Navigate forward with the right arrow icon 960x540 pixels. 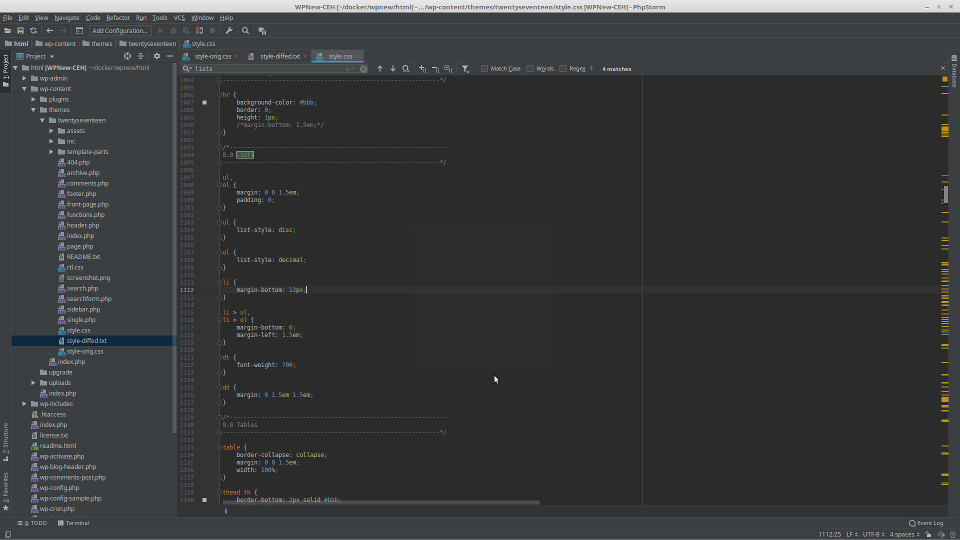(63, 31)
